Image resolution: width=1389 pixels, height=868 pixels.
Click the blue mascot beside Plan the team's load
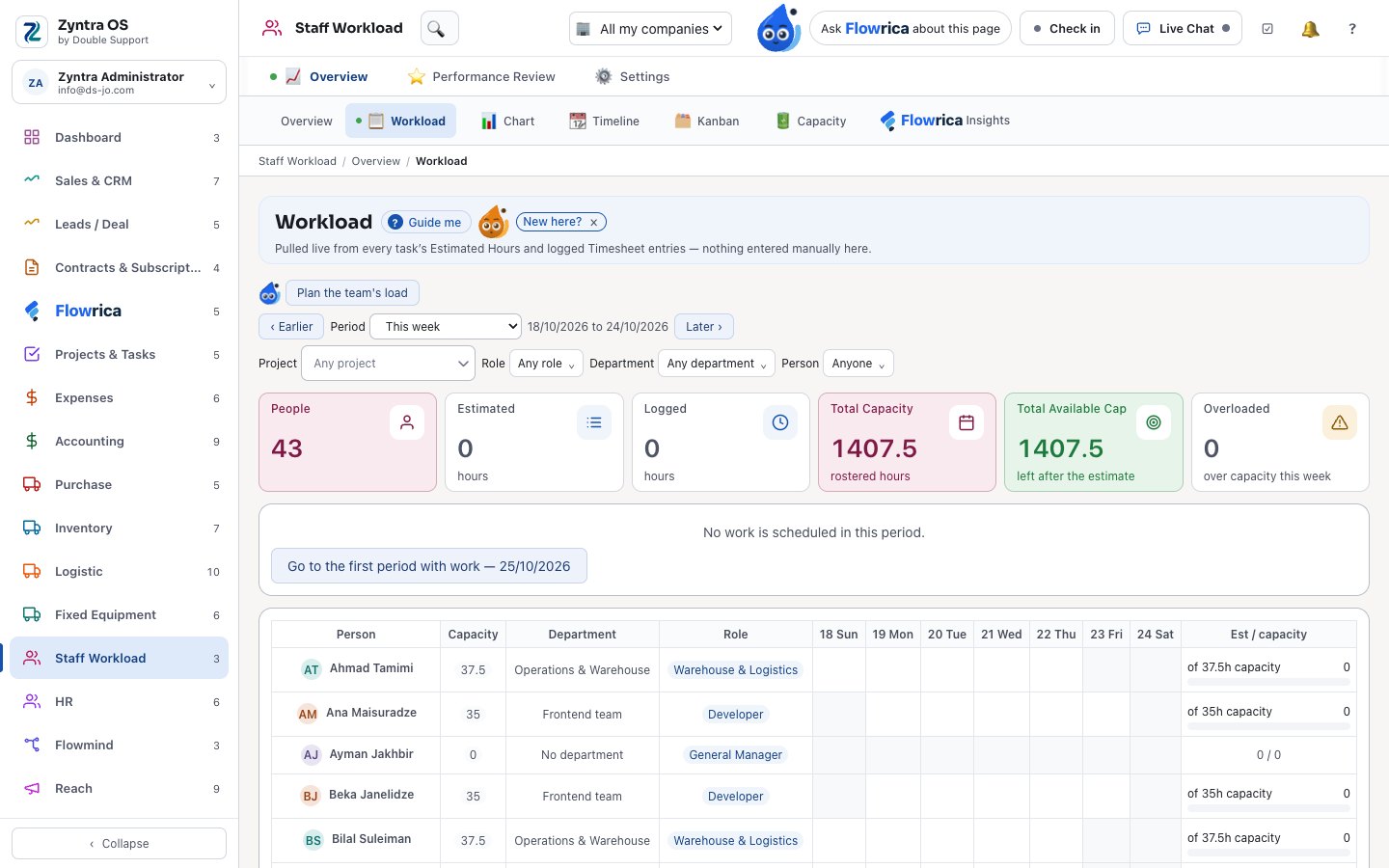coord(270,293)
